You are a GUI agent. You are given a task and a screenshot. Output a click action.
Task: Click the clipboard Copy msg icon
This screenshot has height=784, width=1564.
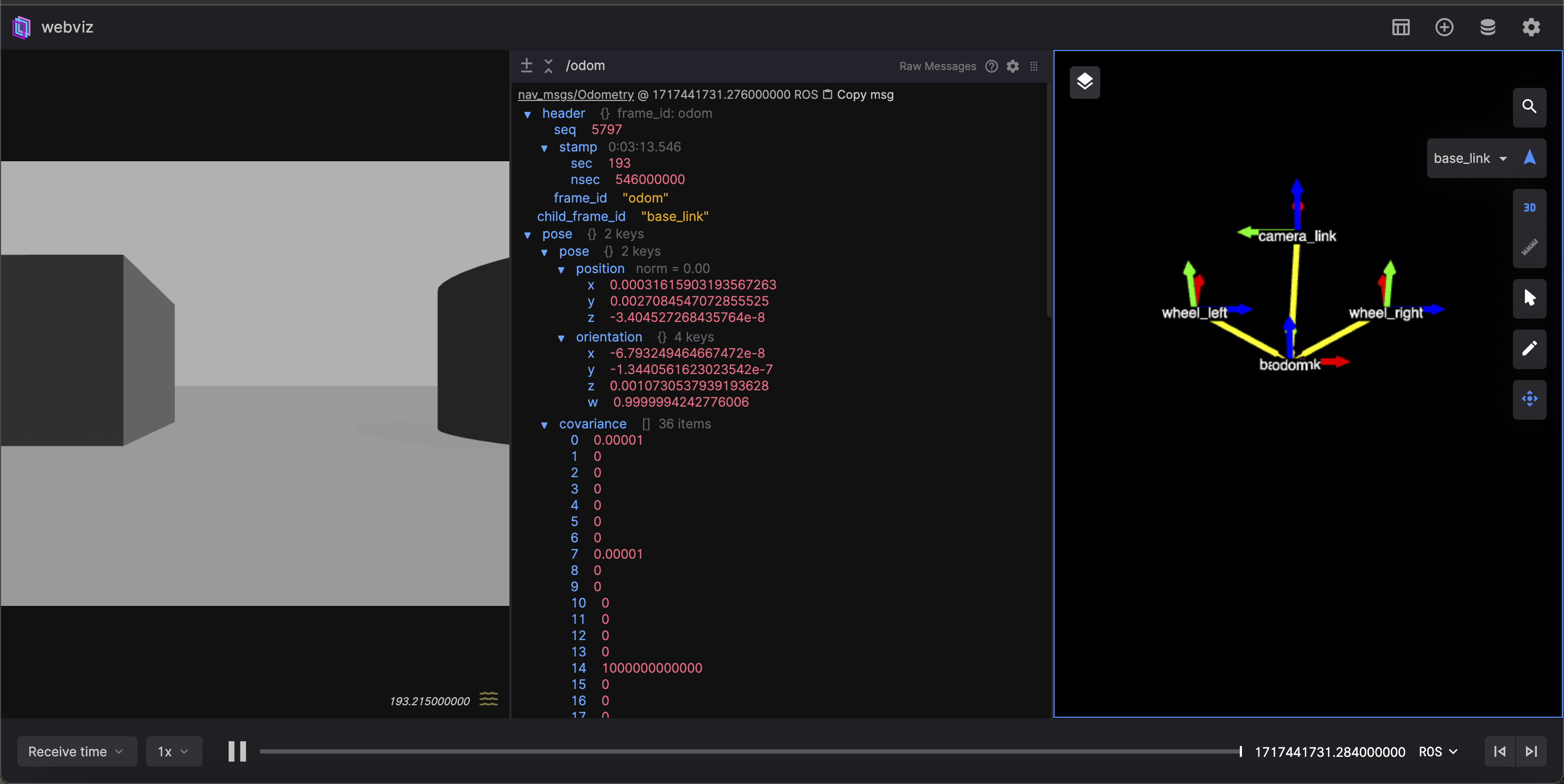coord(827,94)
